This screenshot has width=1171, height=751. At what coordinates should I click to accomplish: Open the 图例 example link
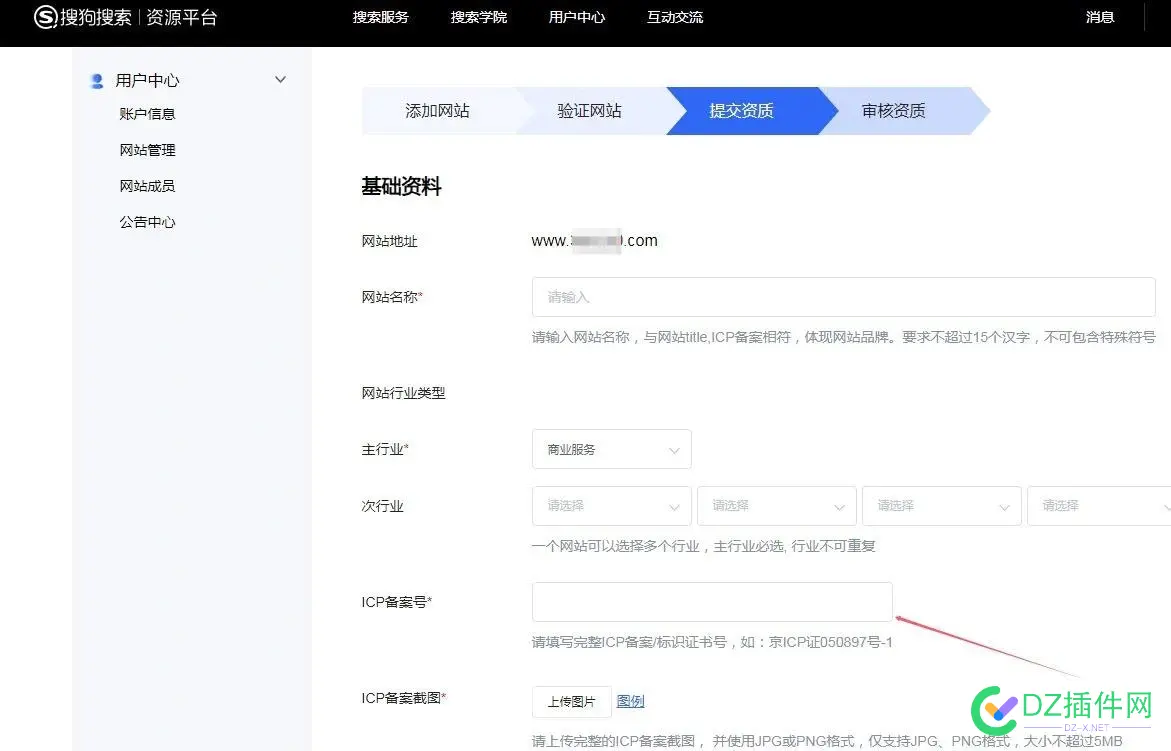pos(631,701)
